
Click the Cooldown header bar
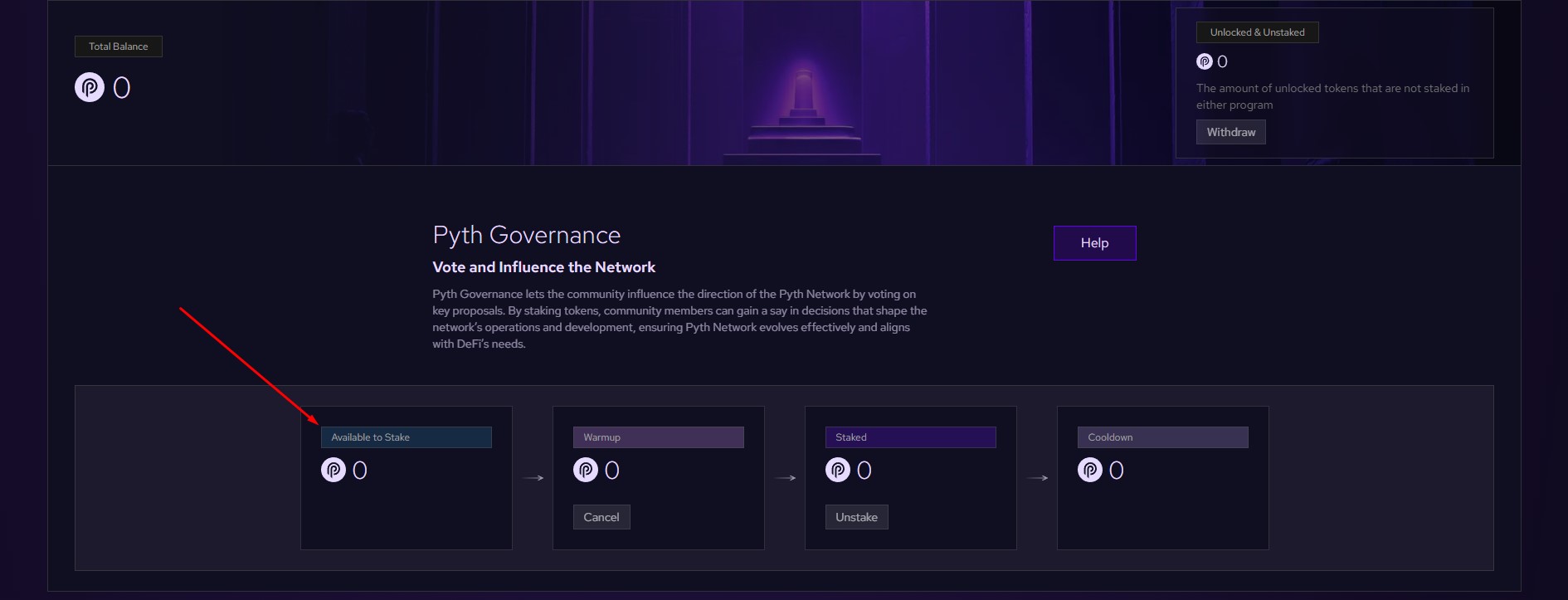(1162, 437)
